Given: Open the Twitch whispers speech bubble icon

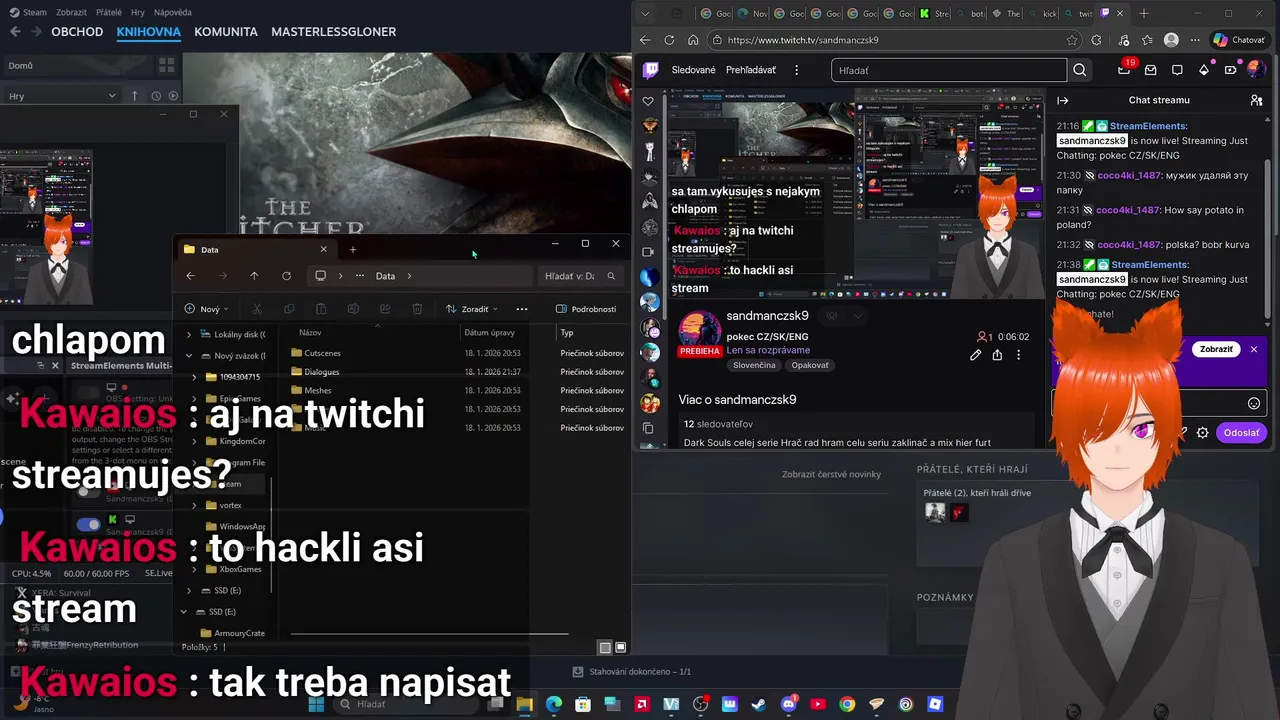Looking at the screenshot, I should [x=1177, y=70].
